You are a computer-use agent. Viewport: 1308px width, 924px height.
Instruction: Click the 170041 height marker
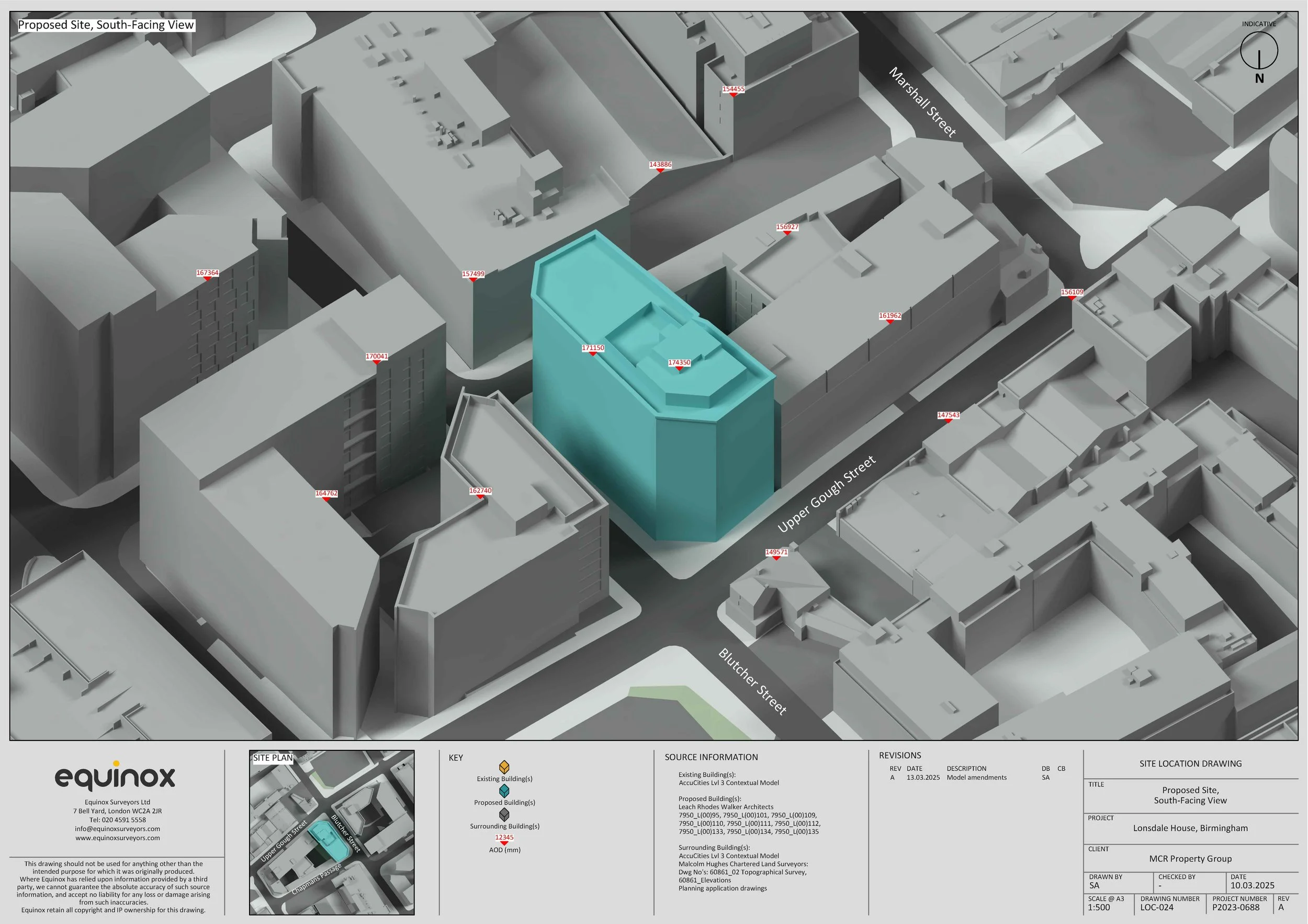(377, 357)
